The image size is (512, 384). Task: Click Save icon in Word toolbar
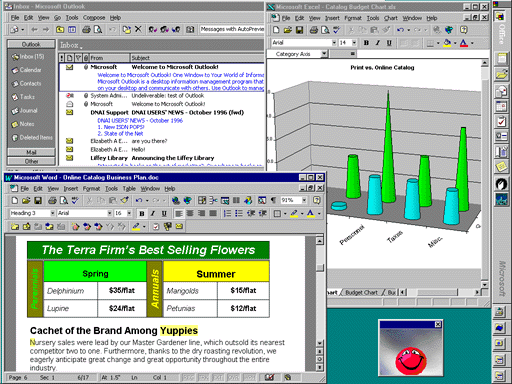coord(38,201)
